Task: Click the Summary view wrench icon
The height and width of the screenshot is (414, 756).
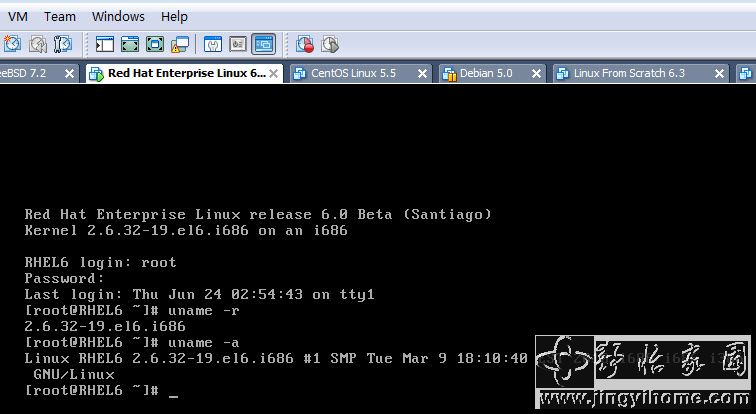Action: point(212,44)
